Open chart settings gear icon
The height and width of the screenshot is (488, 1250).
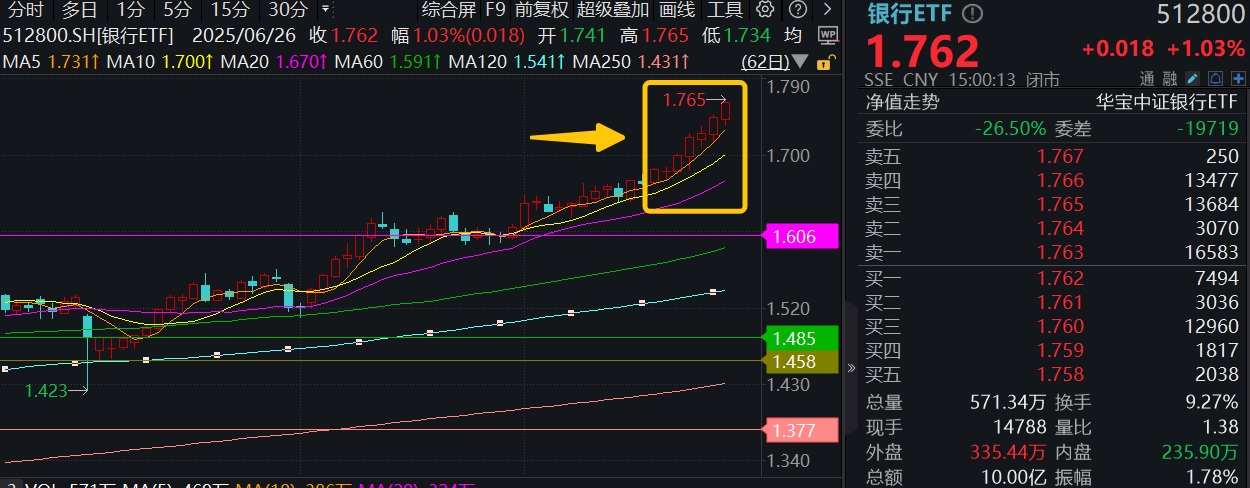tap(765, 11)
